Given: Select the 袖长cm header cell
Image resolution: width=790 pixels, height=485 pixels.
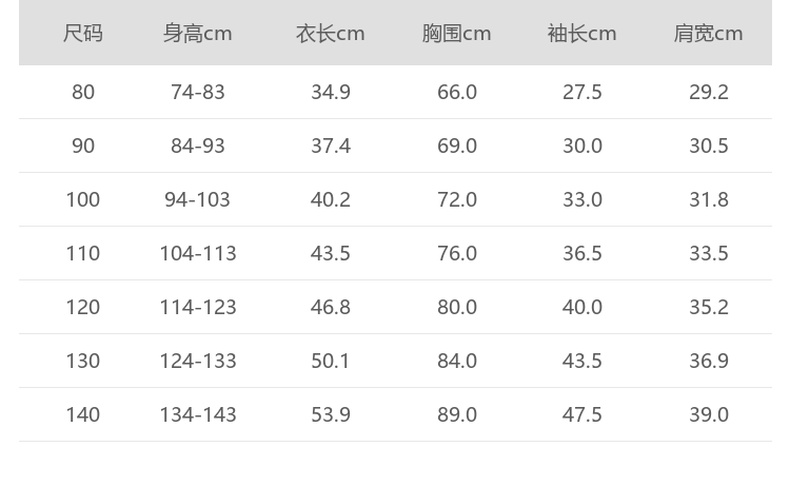Looking at the screenshot, I should pos(582,33).
